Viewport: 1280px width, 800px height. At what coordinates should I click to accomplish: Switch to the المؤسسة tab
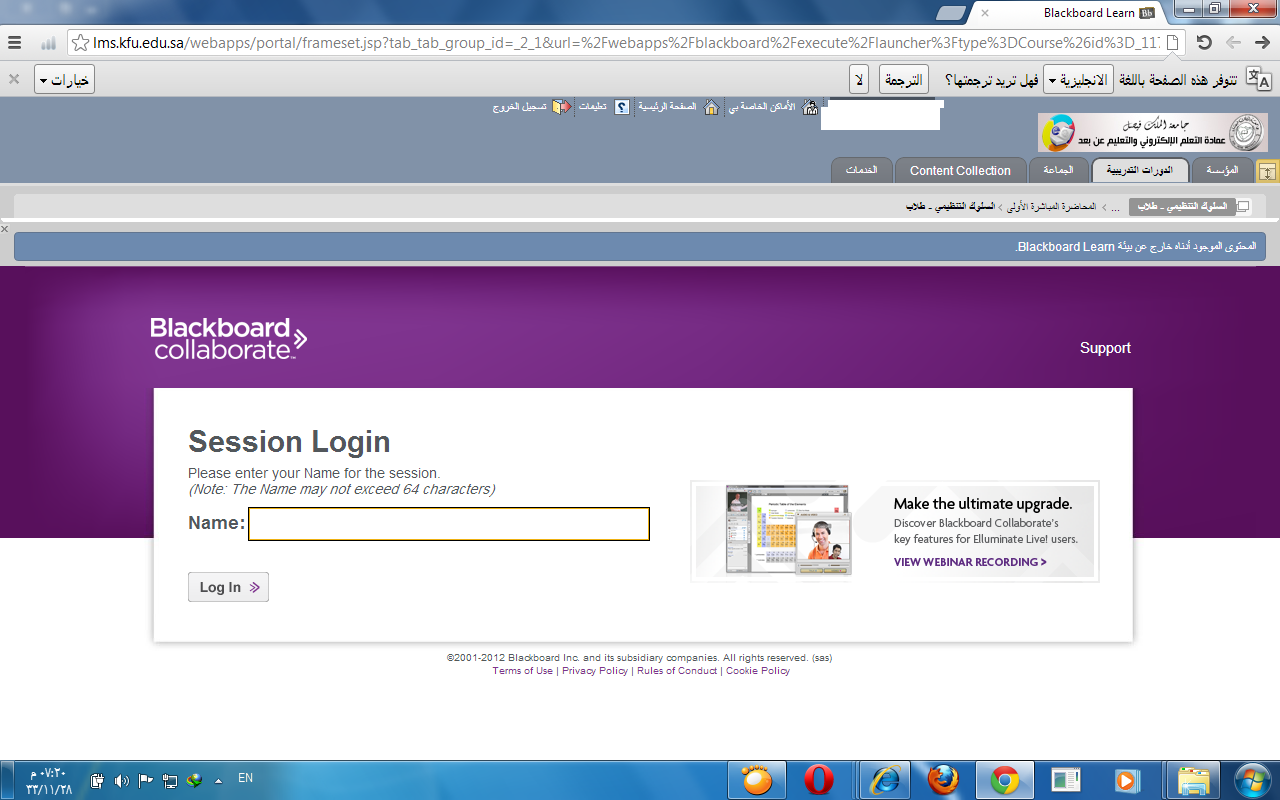[1222, 170]
